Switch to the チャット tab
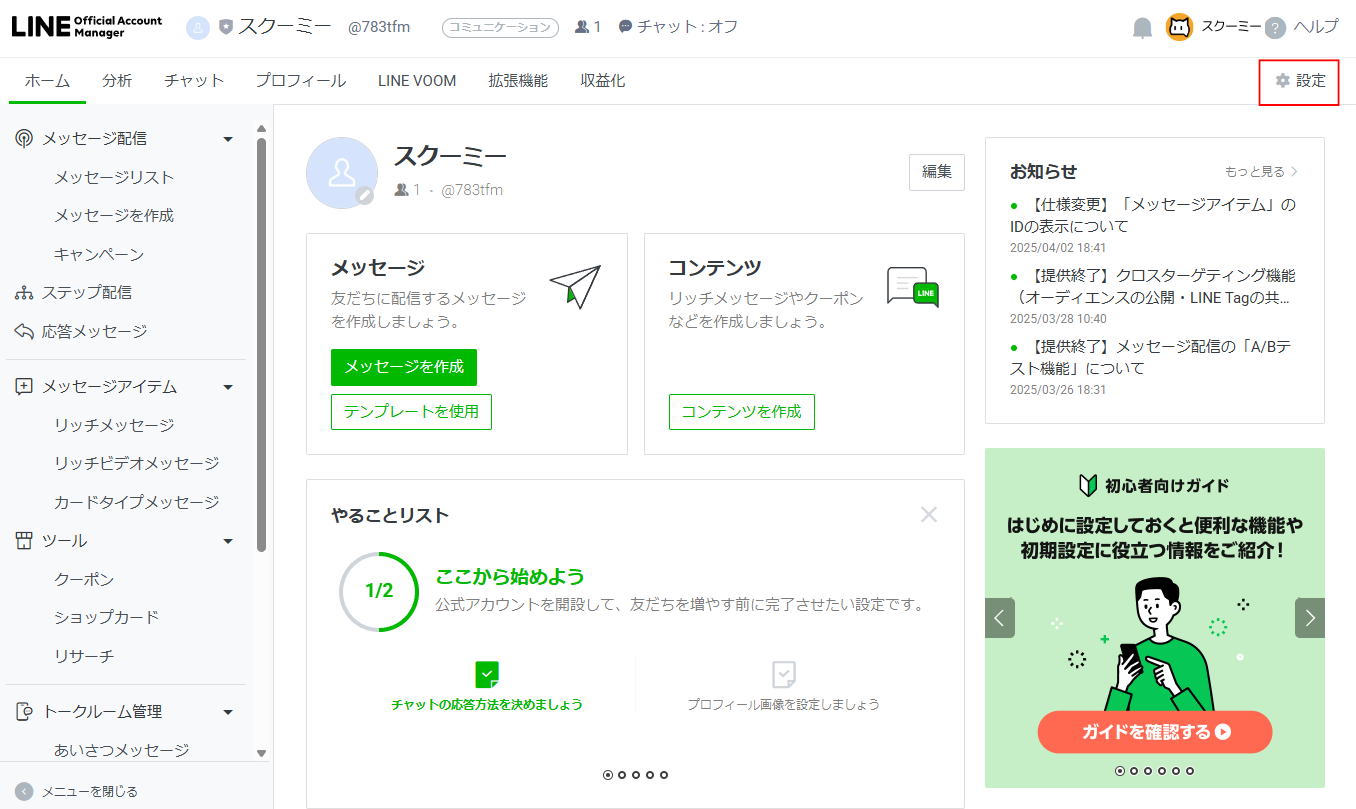The height and width of the screenshot is (809, 1356). tap(194, 81)
